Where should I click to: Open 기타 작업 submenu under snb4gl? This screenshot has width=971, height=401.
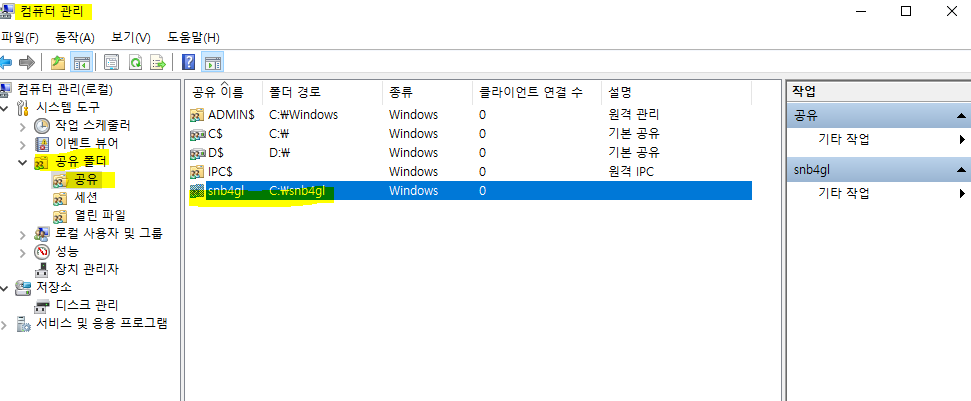843,194
